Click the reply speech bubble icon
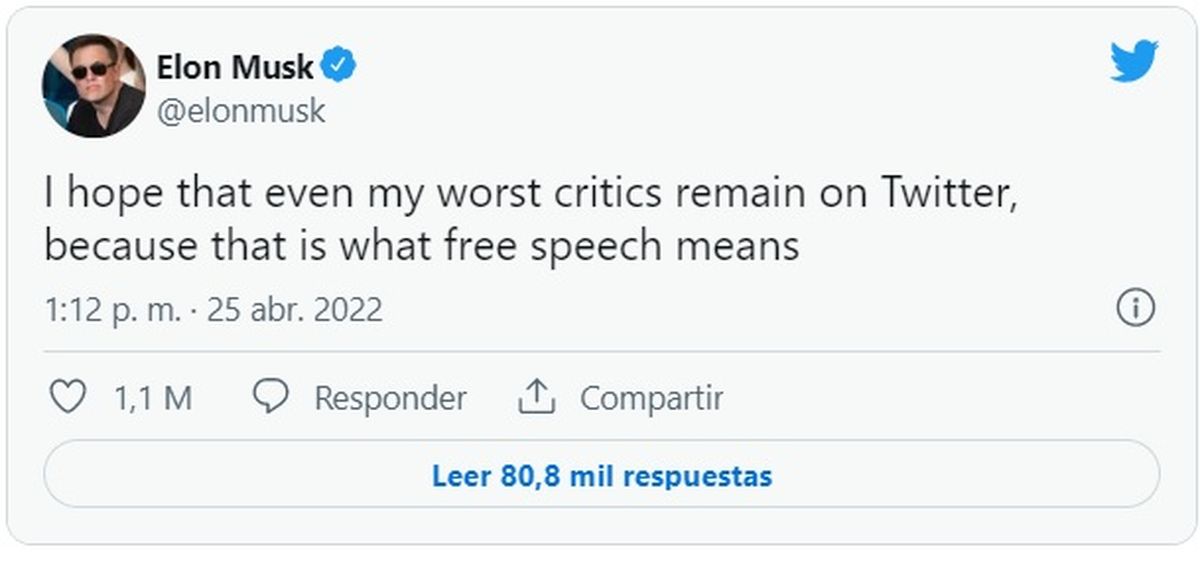This screenshot has width=1200, height=571. click(270, 397)
